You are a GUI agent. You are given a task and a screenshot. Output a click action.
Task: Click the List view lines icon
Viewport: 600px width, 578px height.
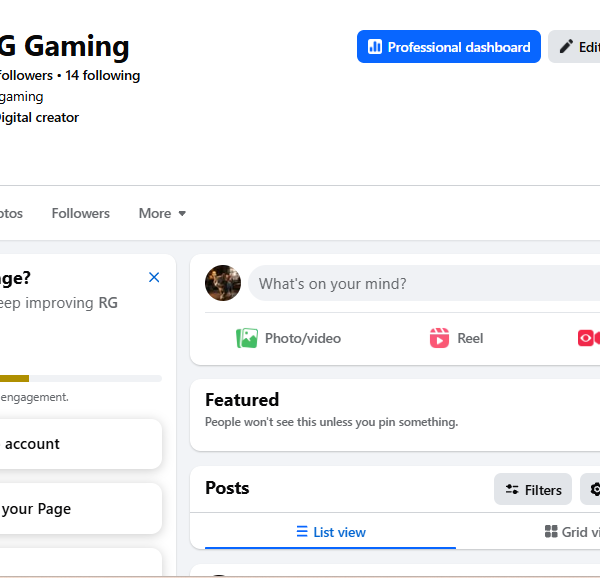(302, 532)
